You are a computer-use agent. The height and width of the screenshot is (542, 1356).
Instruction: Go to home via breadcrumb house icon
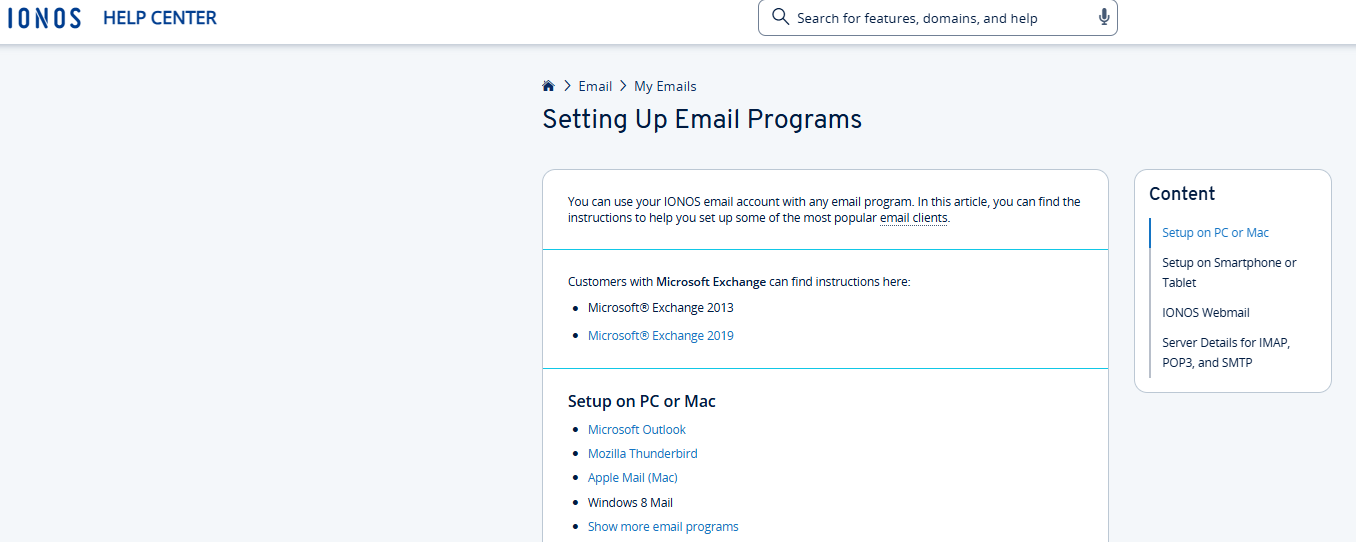click(x=548, y=86)
